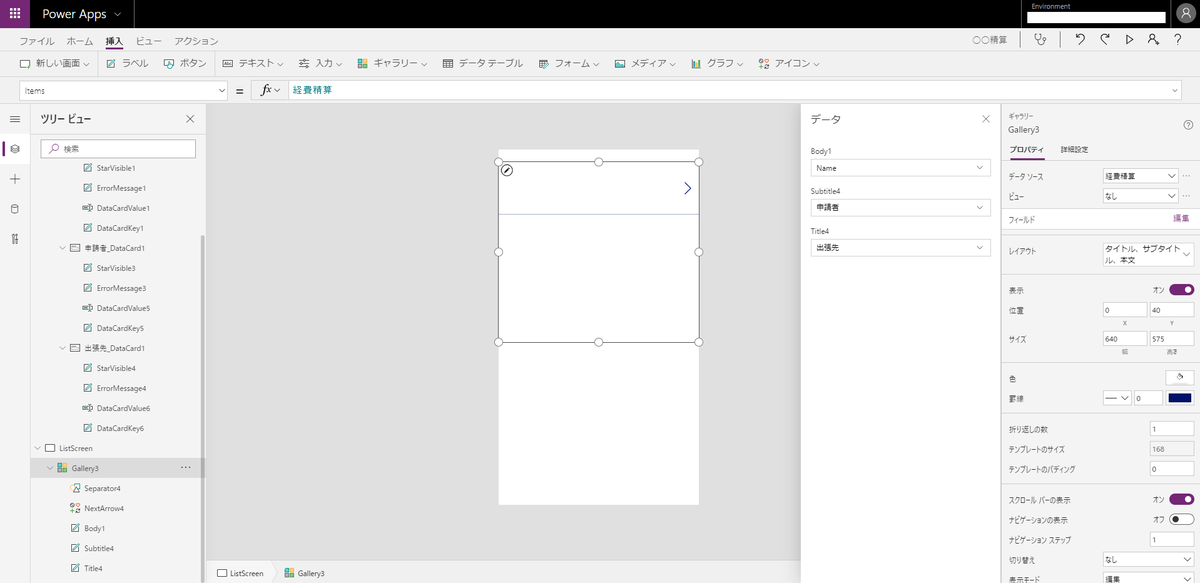This screenshot has width=1200, height=583.
Task: Click the NextArrow chevron in the gallery
Action: [x=687, y=188]
